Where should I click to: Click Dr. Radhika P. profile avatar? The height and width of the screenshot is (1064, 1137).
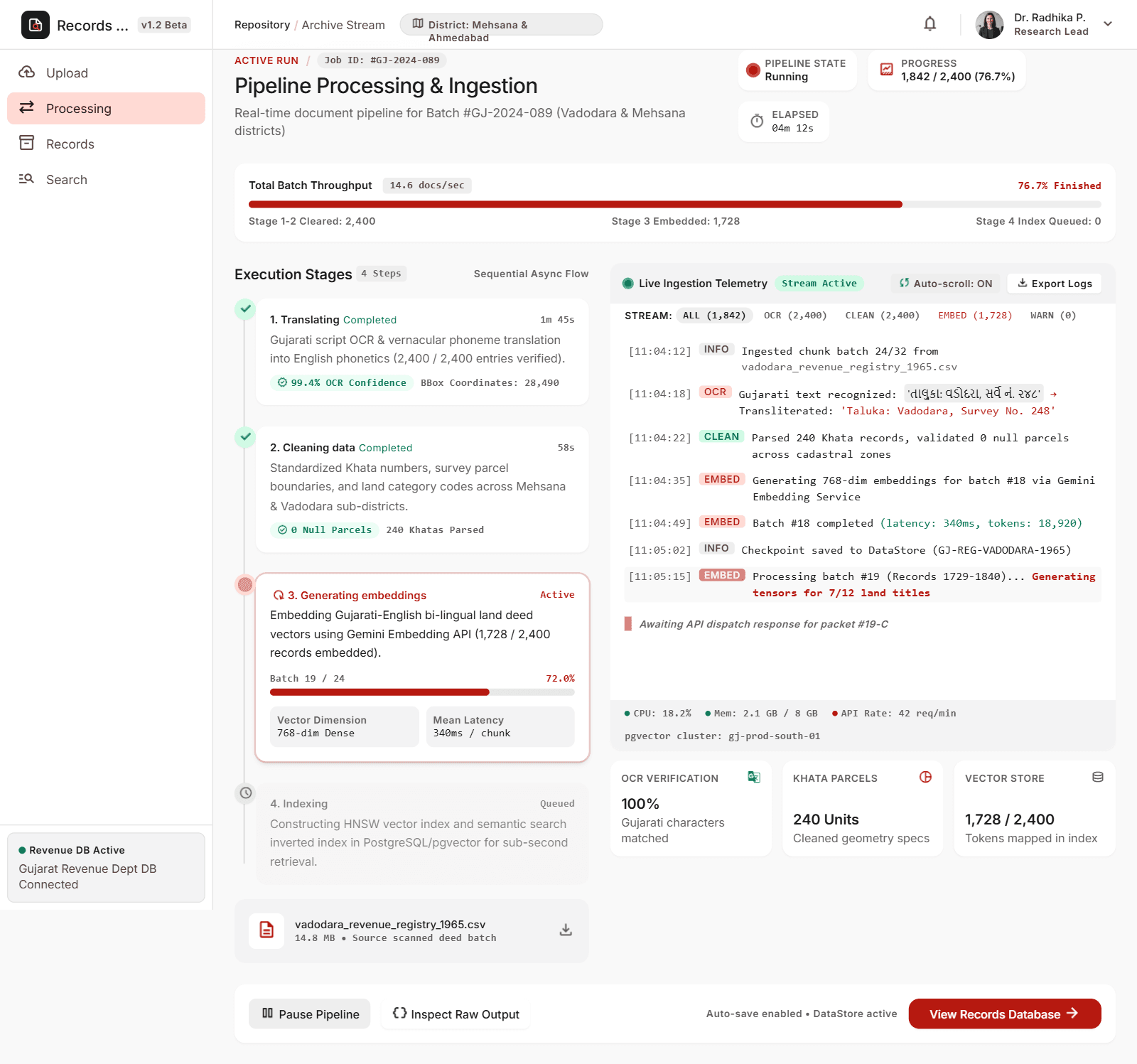pos(990,25)
